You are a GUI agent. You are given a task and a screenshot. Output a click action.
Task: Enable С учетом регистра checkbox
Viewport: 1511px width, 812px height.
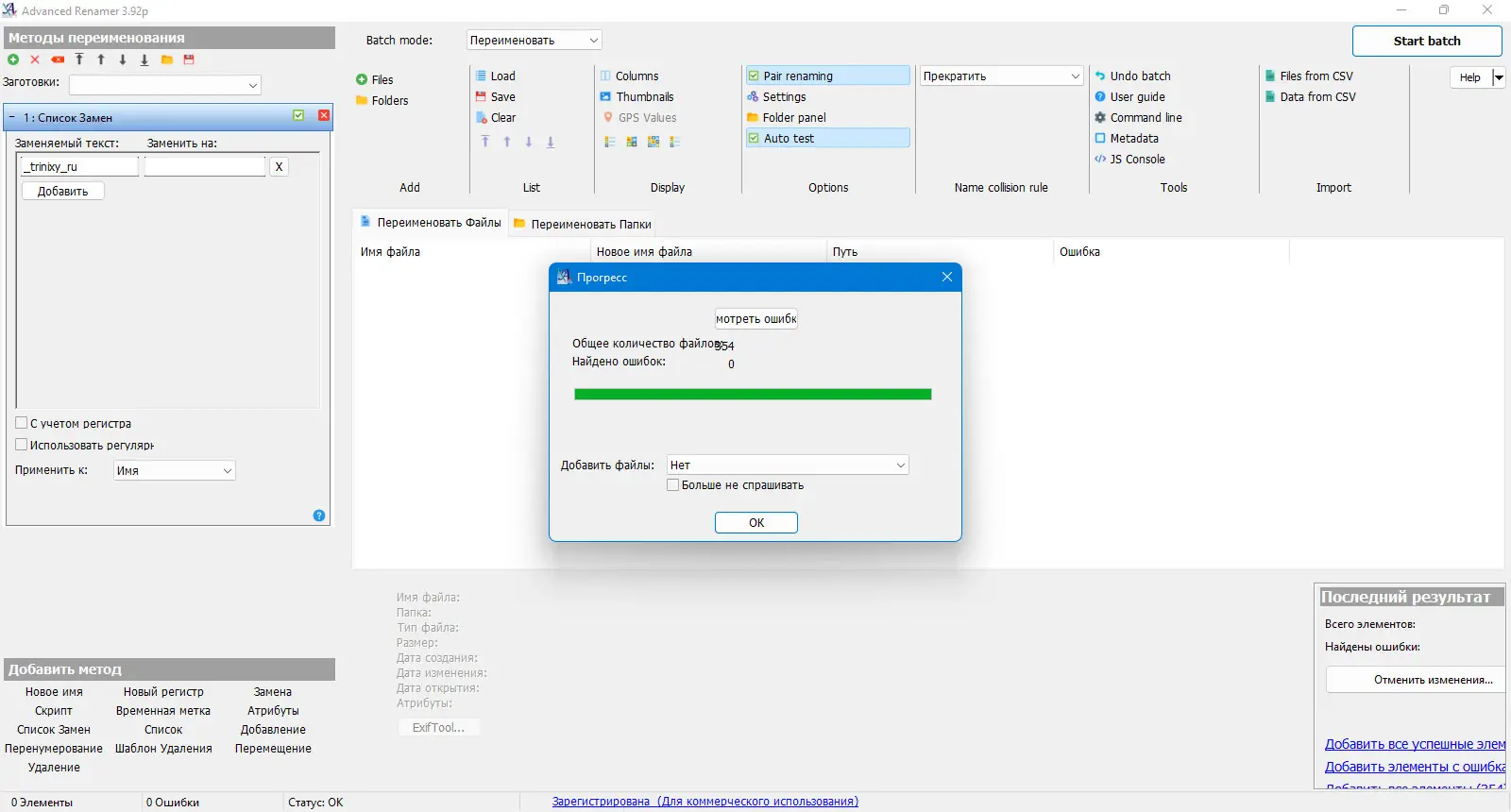tap(21, 423)
